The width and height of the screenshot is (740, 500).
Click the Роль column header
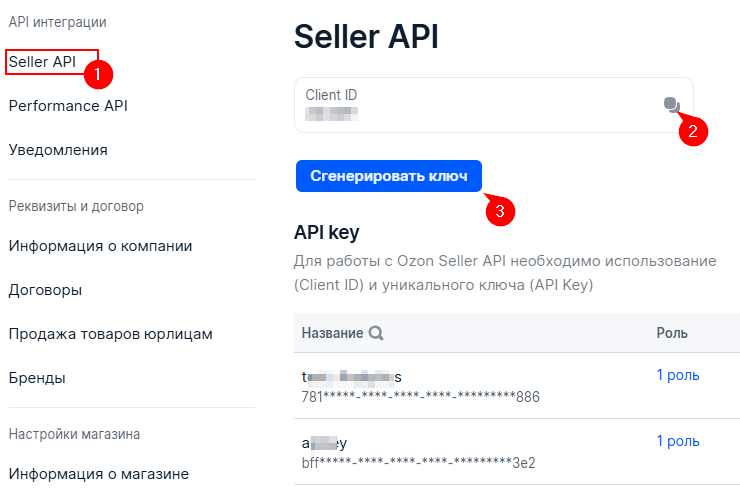click(672, 333)
